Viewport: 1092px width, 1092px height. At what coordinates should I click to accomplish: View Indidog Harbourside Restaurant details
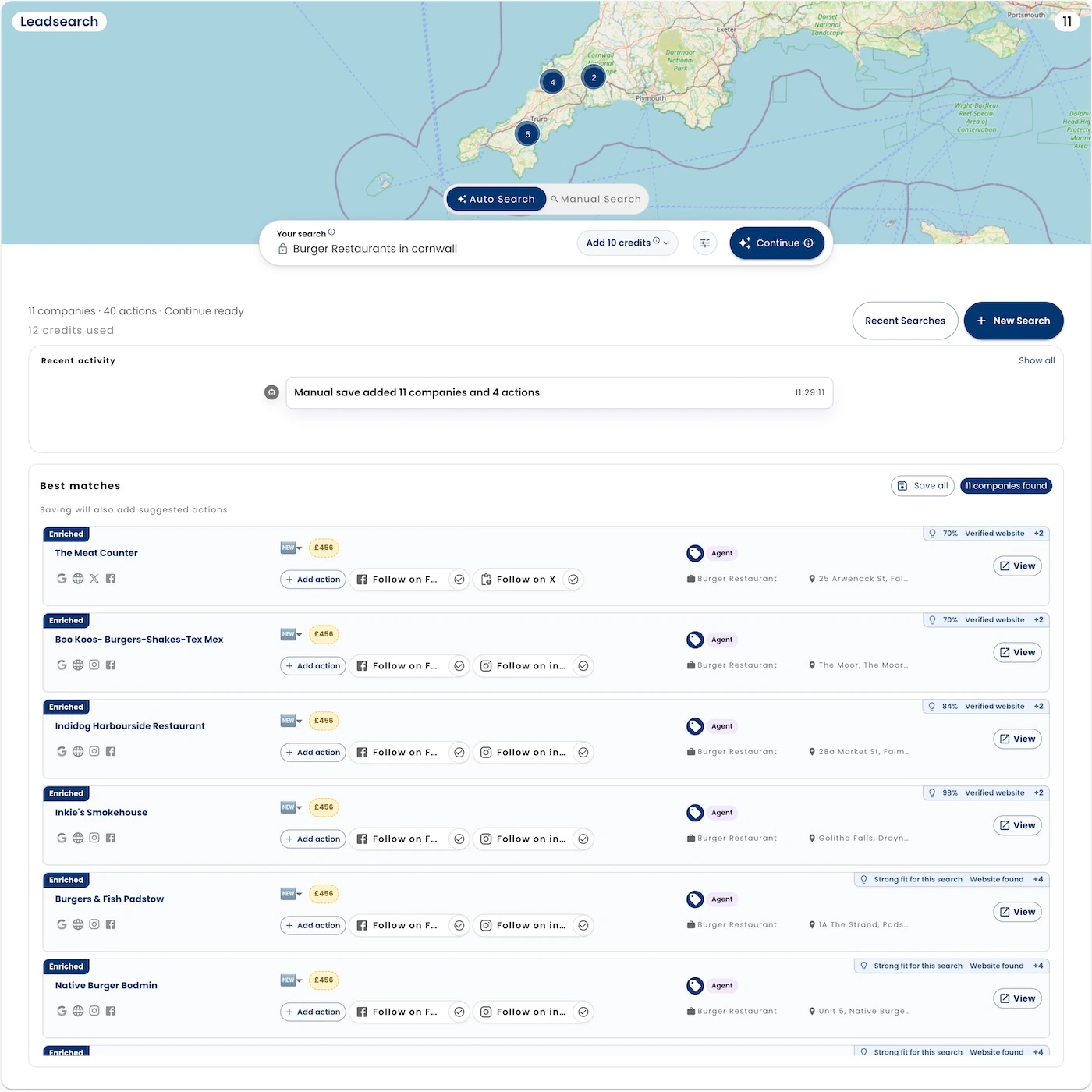pos(1017,739)
